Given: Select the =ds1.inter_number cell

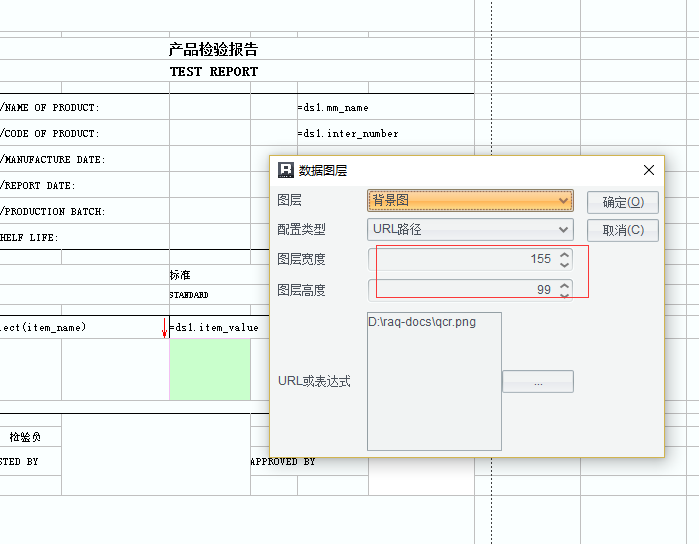Looking at the screenshot, I should tap(348, 133).
